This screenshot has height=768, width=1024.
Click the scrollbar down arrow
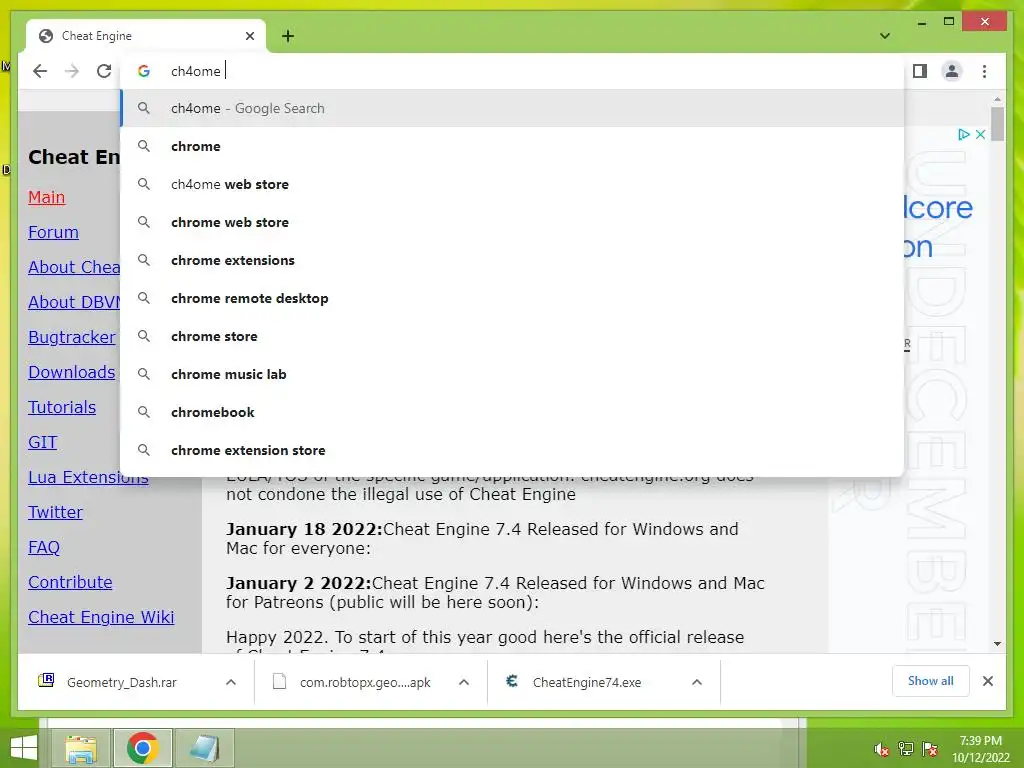(x=997, y=644)
